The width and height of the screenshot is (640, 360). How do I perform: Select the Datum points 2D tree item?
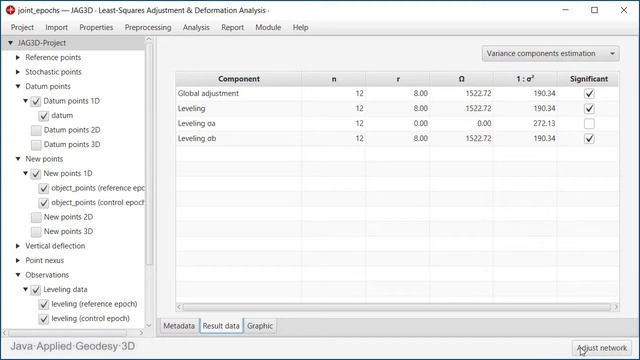point(72,130)
